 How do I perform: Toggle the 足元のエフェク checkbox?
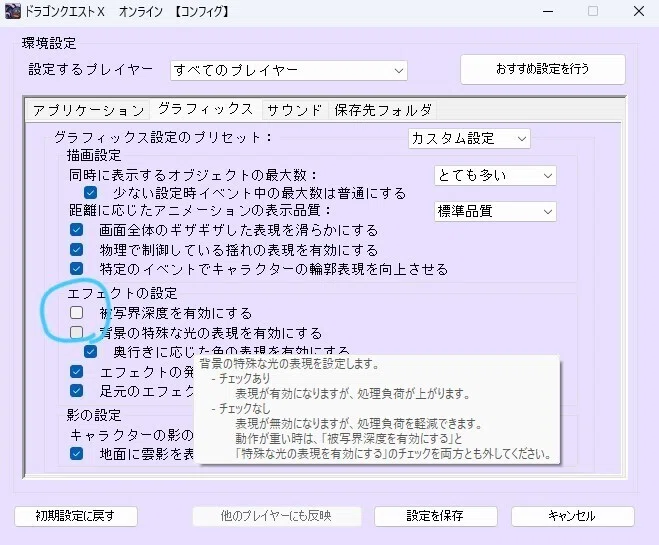pos(76,391)
